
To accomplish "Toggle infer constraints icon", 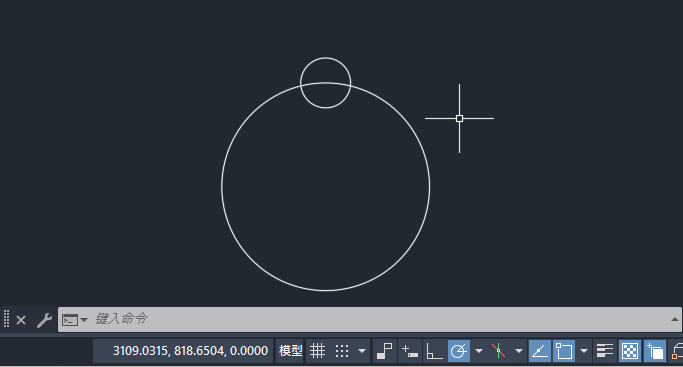I will tap(385, 351).
